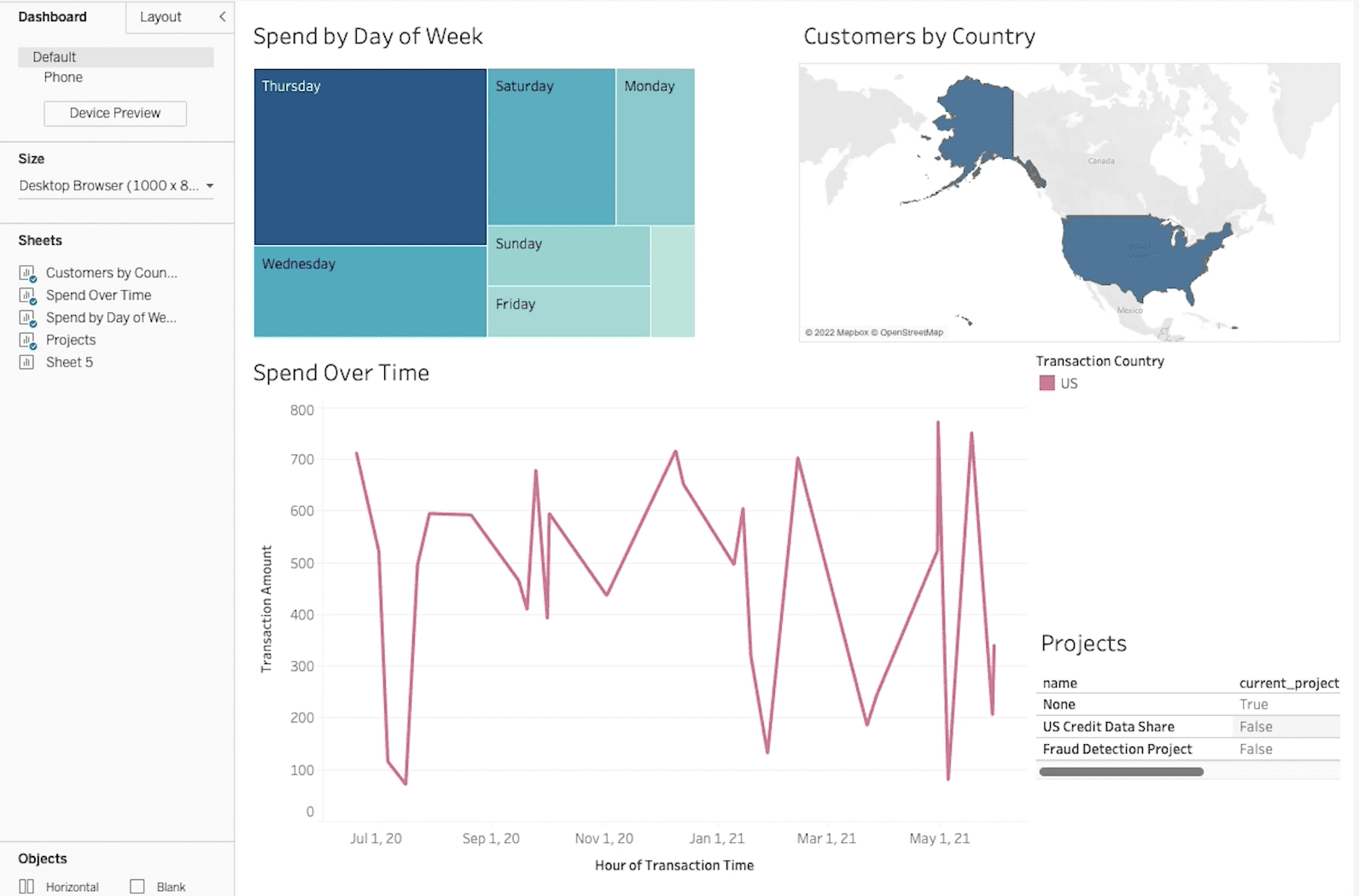
Task: Click the Customers by Country sheet icon
Action: tap(27, 274)
